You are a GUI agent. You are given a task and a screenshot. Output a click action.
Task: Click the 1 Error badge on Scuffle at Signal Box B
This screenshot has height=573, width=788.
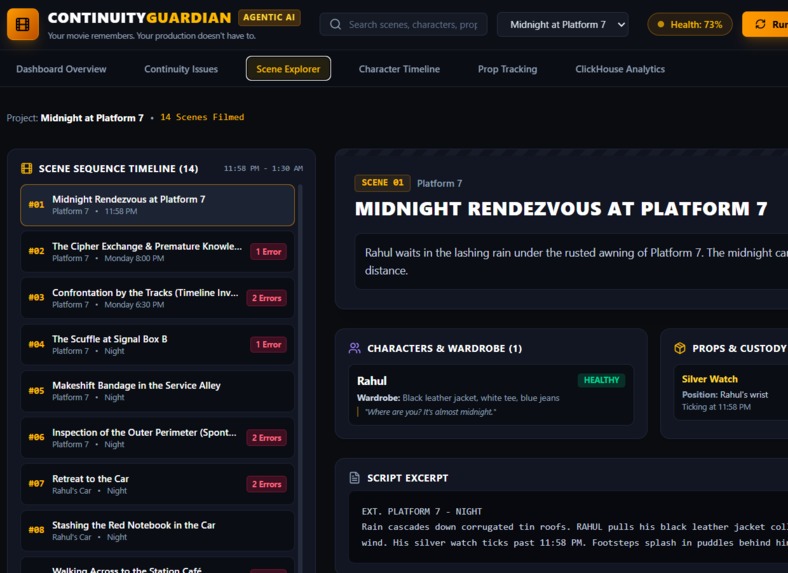coord(268,344)
